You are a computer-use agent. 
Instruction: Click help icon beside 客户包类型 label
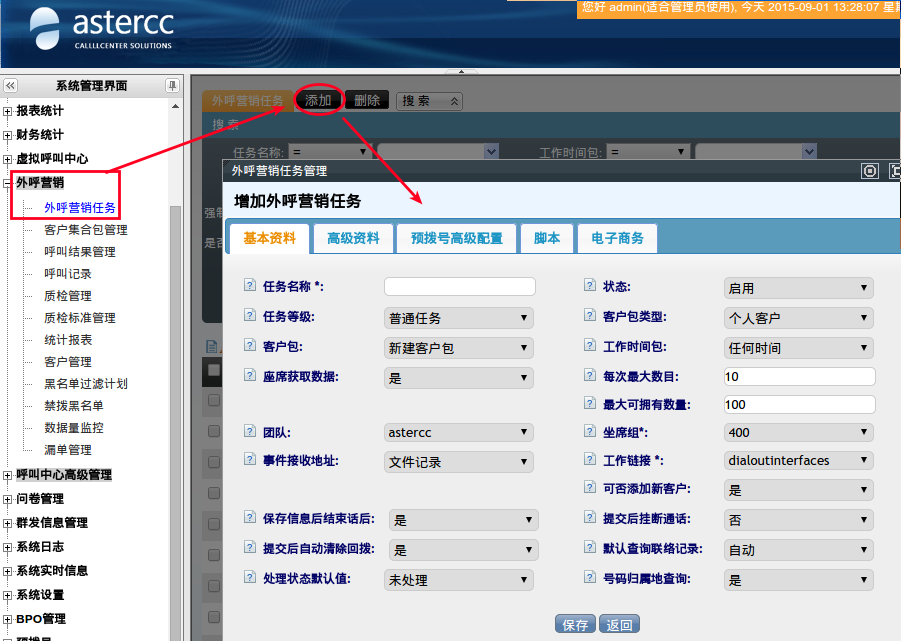click(590, 316)
